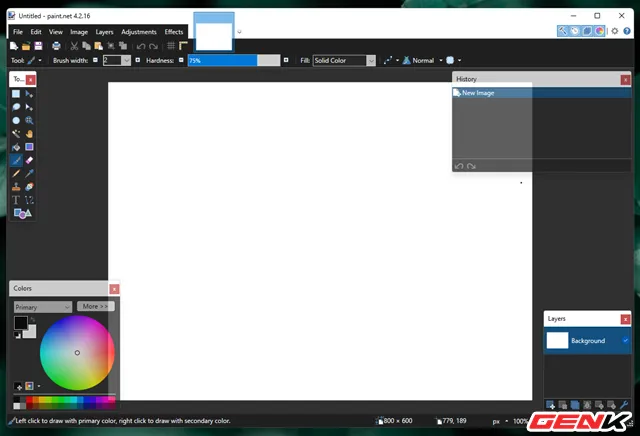Choose the Paint Bucket tool

[x=16, y=147]
